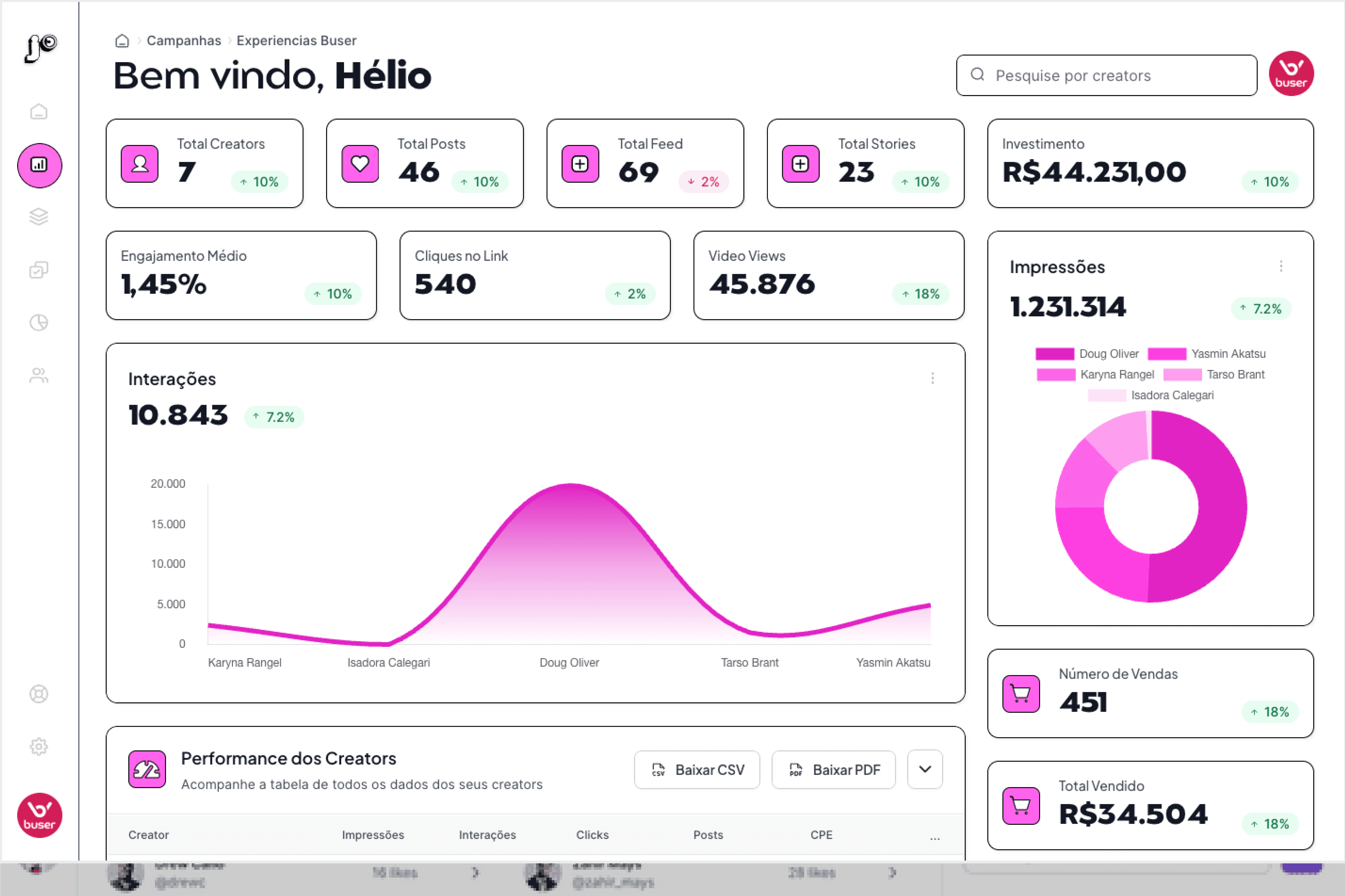Sort table by Creator column

149,835
